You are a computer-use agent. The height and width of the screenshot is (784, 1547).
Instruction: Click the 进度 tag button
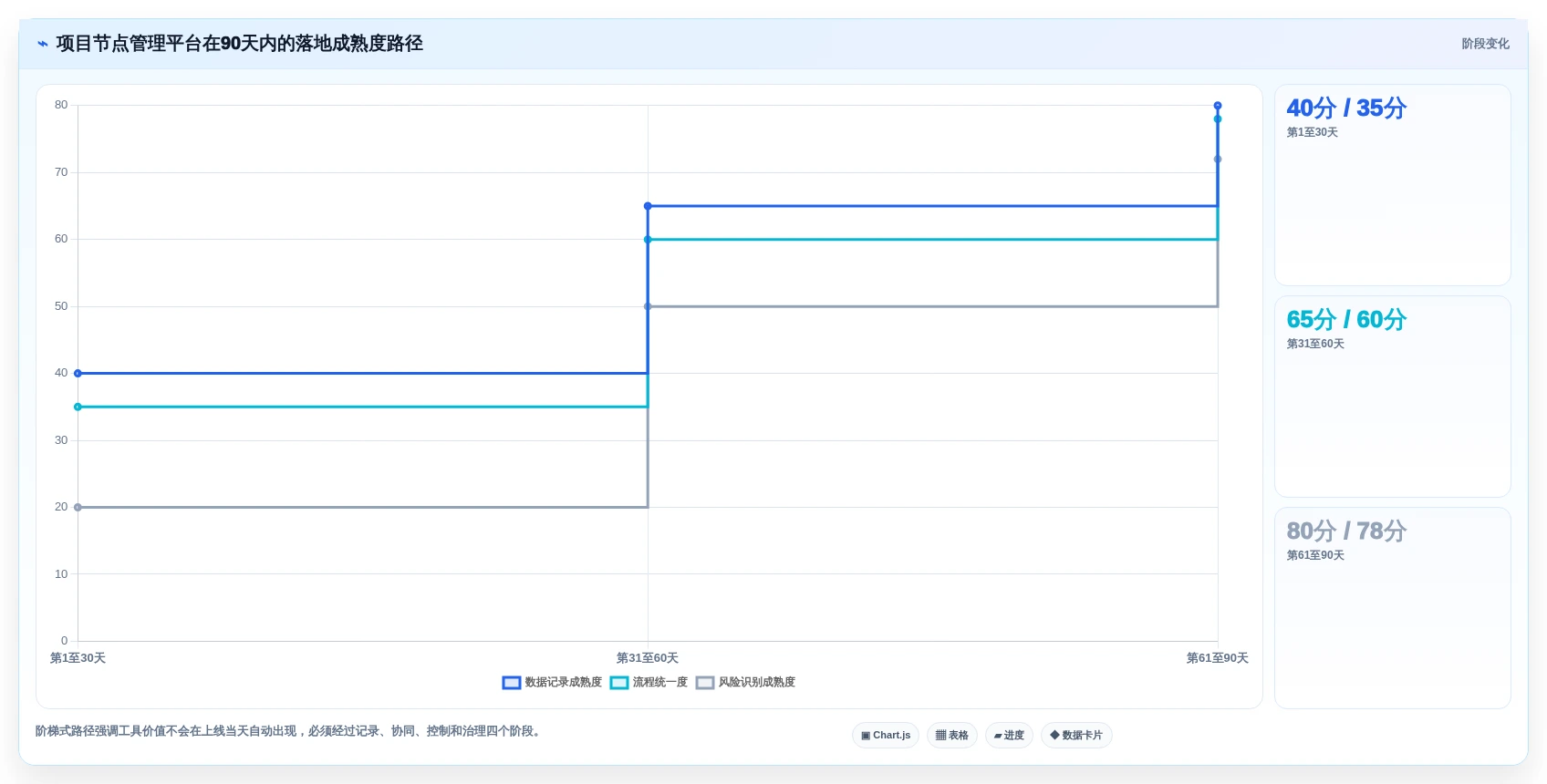pyautogui.click(x=1009, y=736)
